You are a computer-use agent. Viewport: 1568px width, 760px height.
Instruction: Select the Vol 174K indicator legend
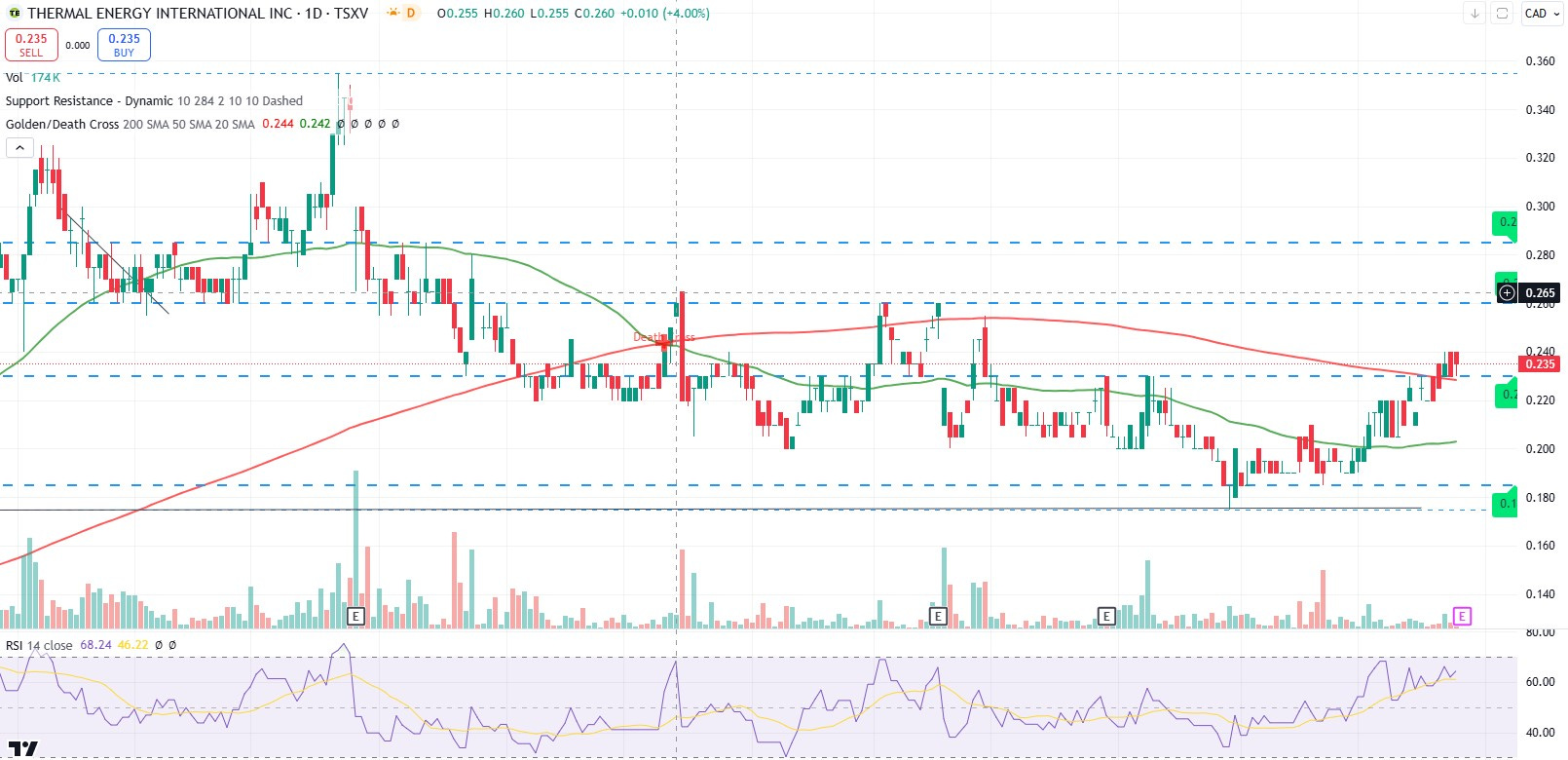(33, 77)
